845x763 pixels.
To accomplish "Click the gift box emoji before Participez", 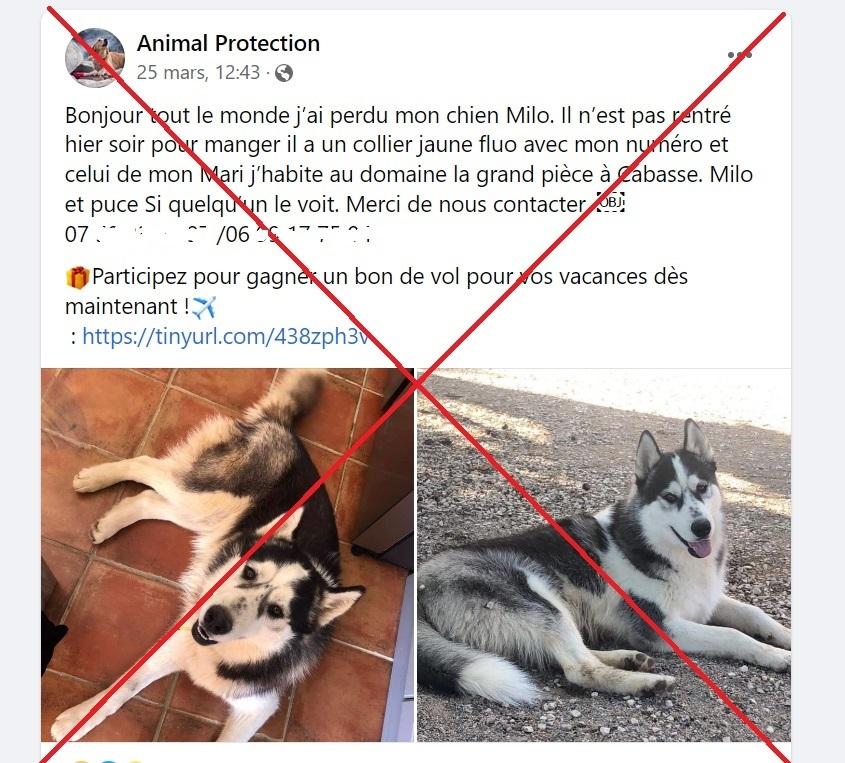I will point(77,277).
